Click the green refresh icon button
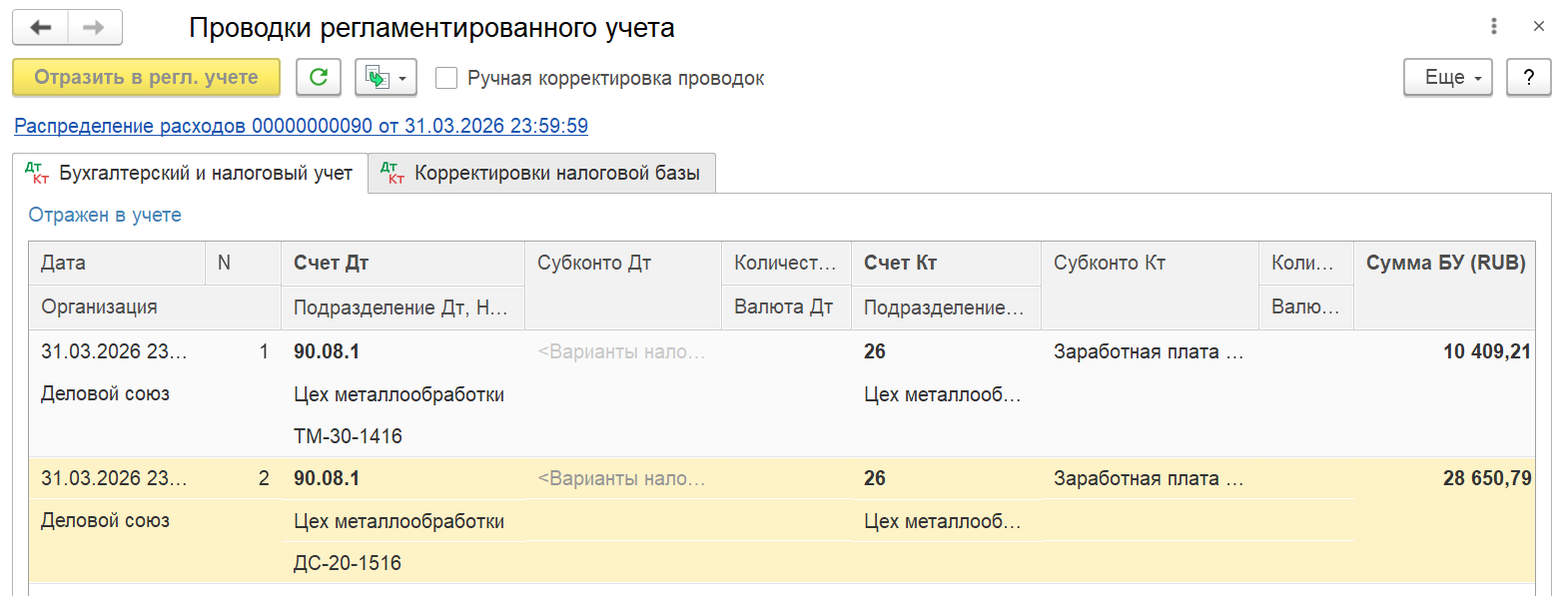This screenshot has height=596, width=1568. coord(319,77)
